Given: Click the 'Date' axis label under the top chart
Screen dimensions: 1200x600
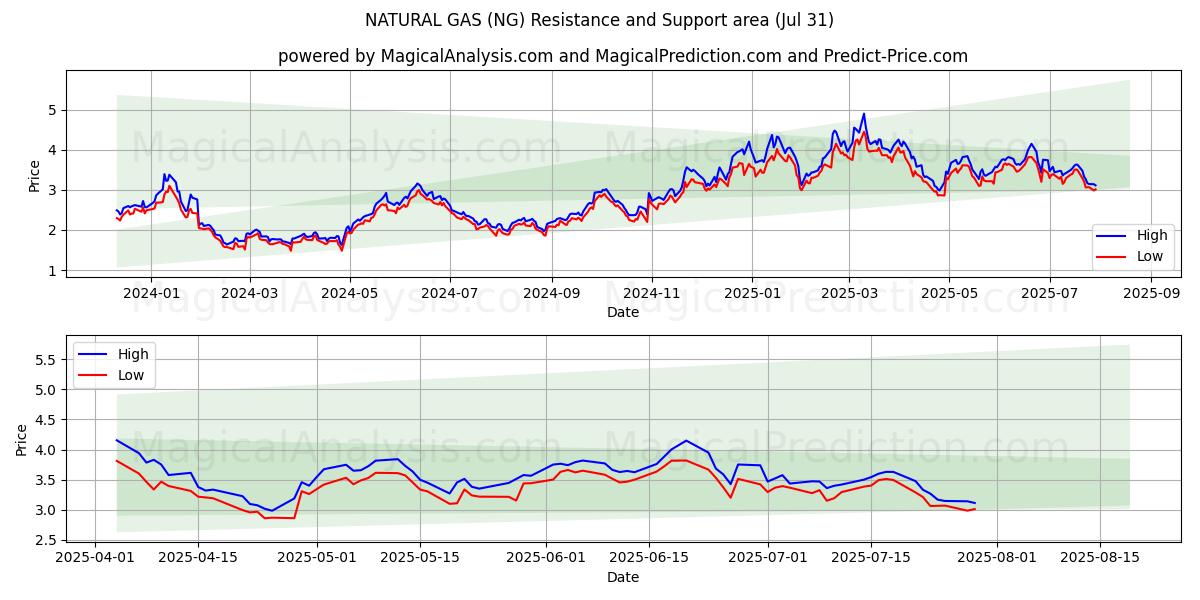Looking at the screenshot, I should [x=623, y=312].
